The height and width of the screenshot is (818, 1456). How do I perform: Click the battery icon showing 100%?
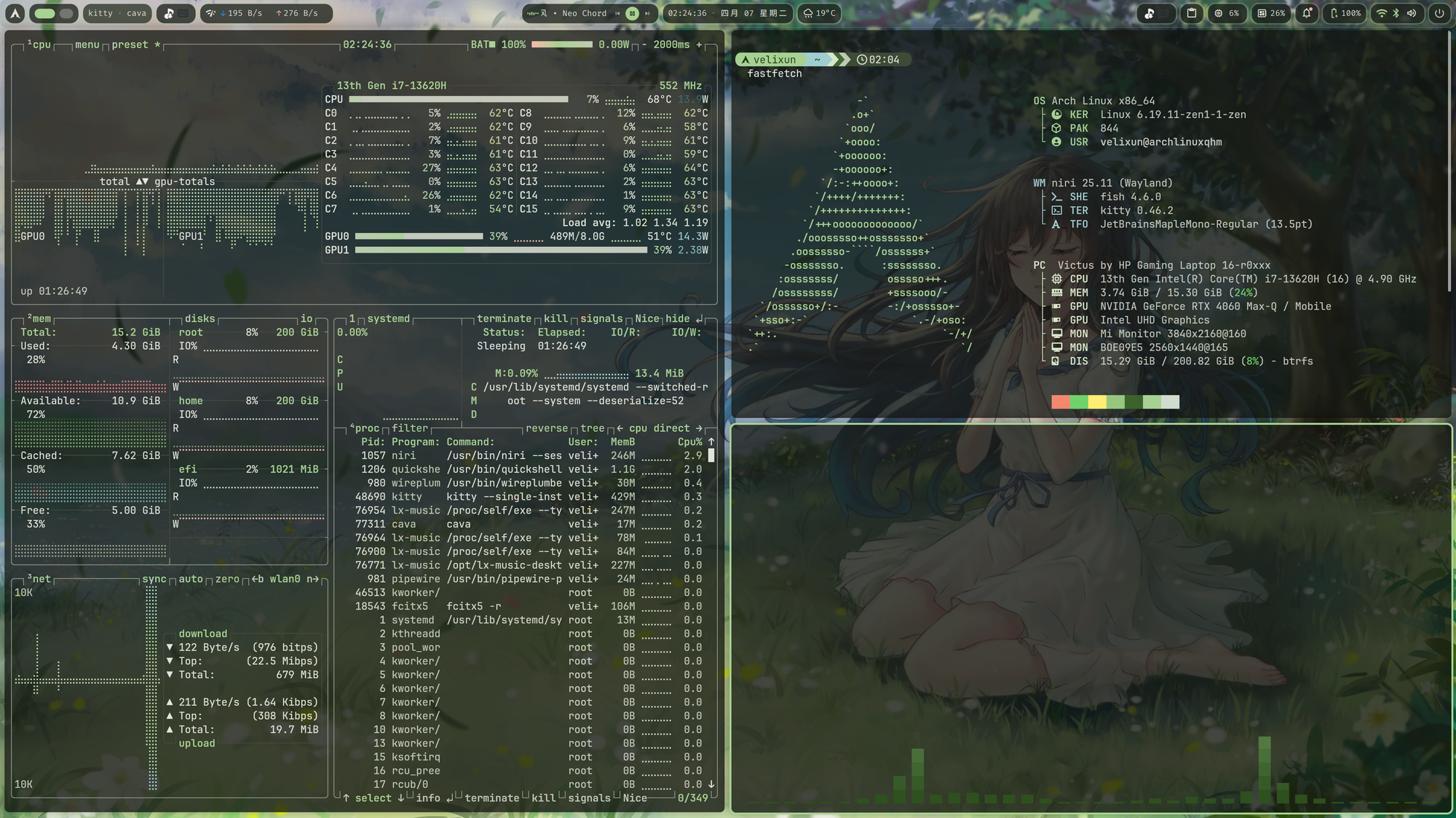pos(1334,13)
